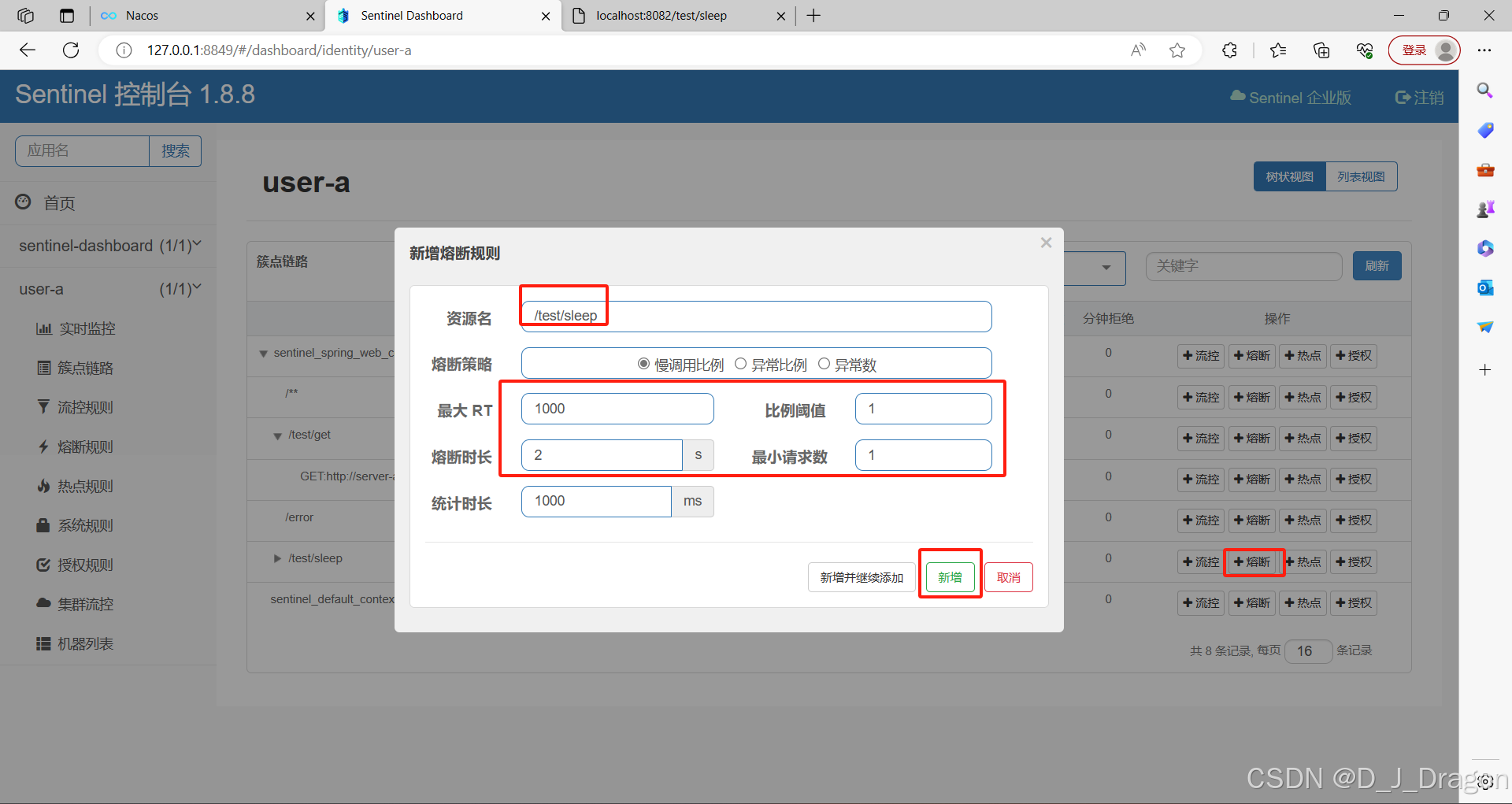Screen dimensions: 1512x804
Task: Click the 比例阈值 input field
Action: pos(923,409)
